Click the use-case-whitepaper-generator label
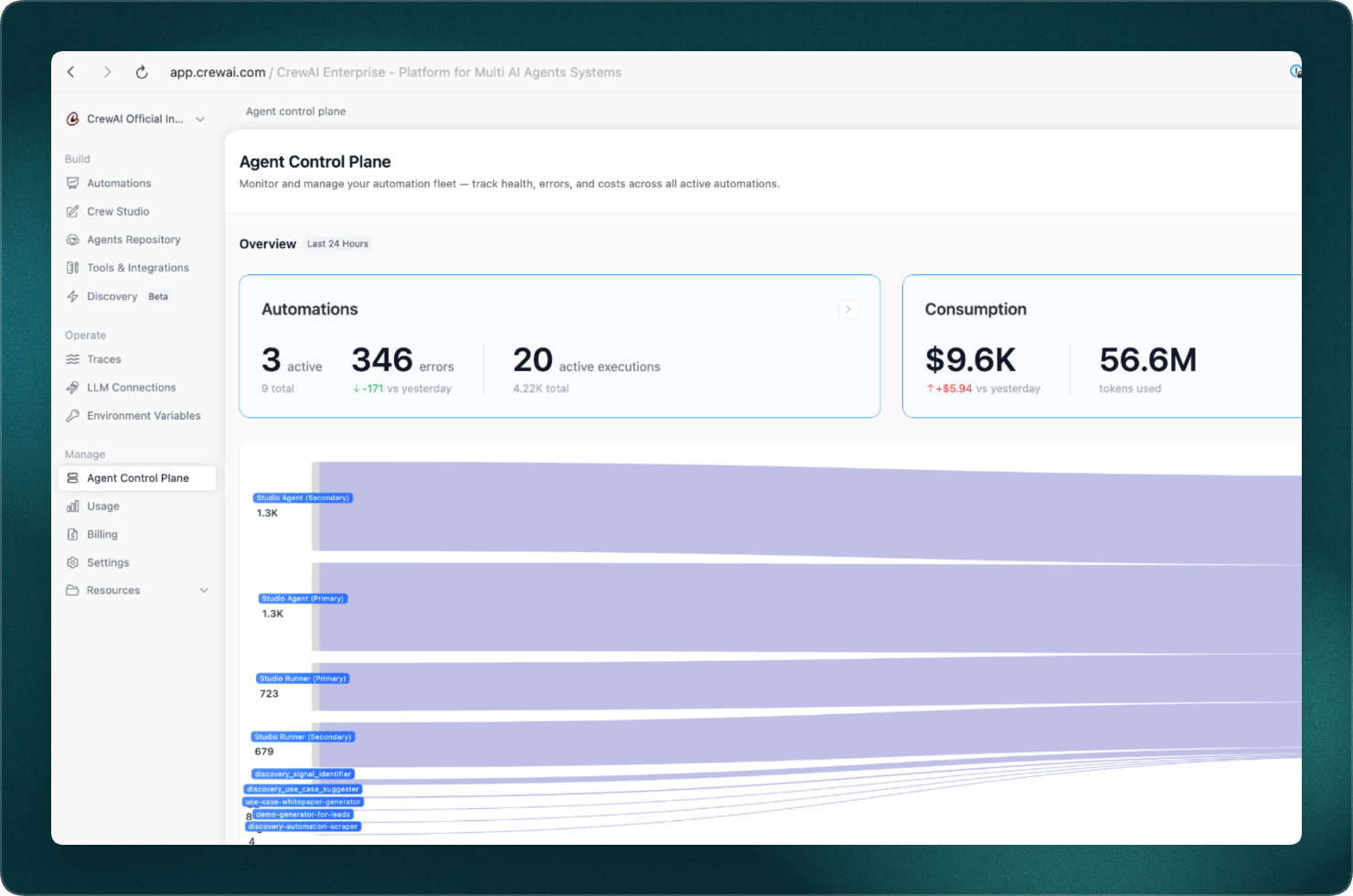Viewport: 1353px width, 896px height. pyautogui.click(x=303, y=802)
